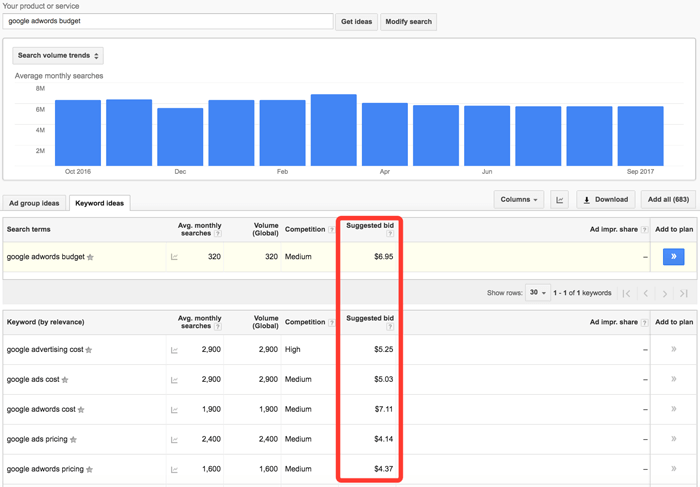The width and height of the screenshot is (700, 487).
Task: Toggle the chart view icon beside Columns
Action: (x=559, y=200)
